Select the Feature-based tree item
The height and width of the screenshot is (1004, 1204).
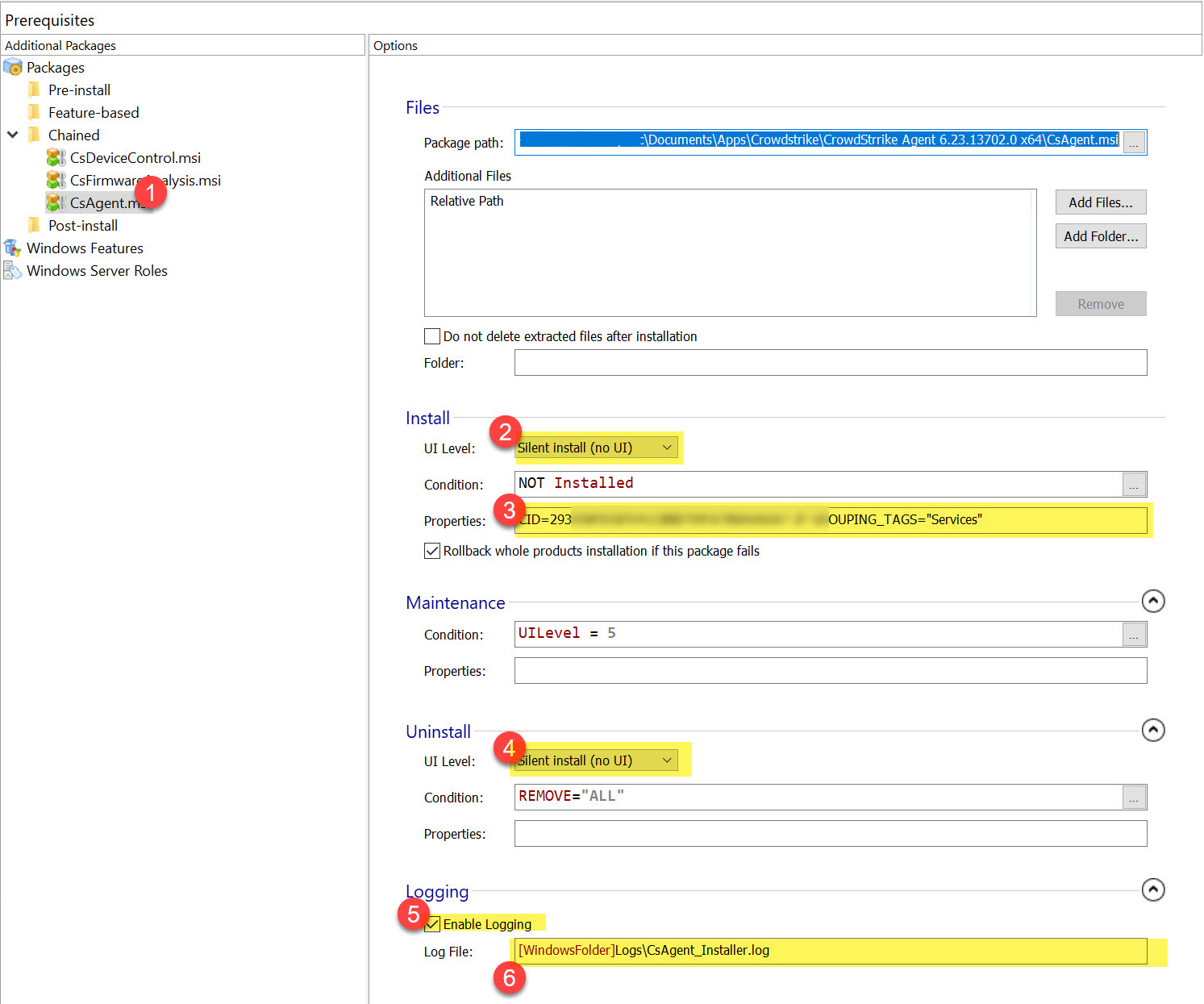coord(94,113)
